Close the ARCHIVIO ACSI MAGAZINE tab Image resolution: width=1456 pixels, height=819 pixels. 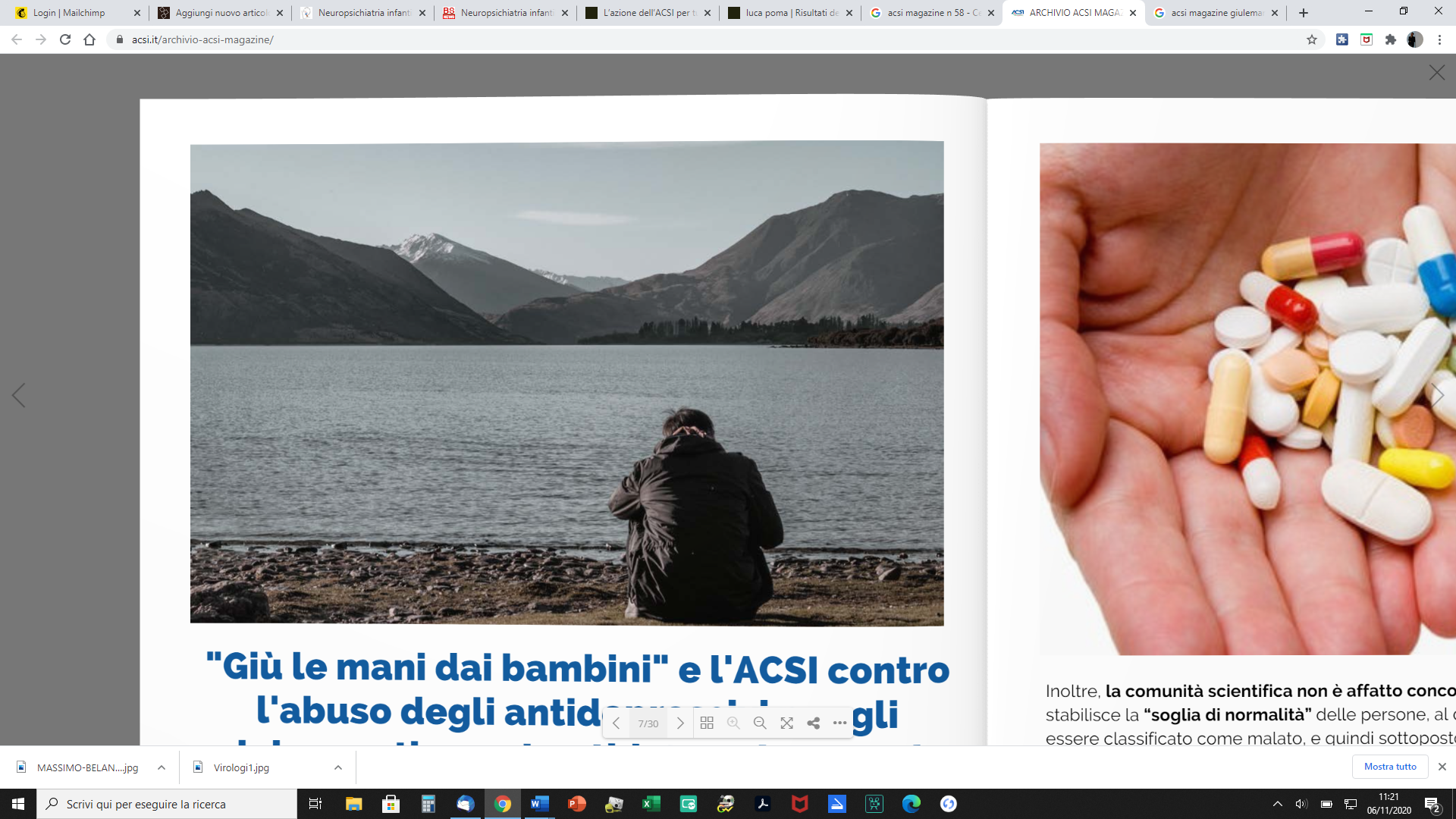tap(1133, 13)
